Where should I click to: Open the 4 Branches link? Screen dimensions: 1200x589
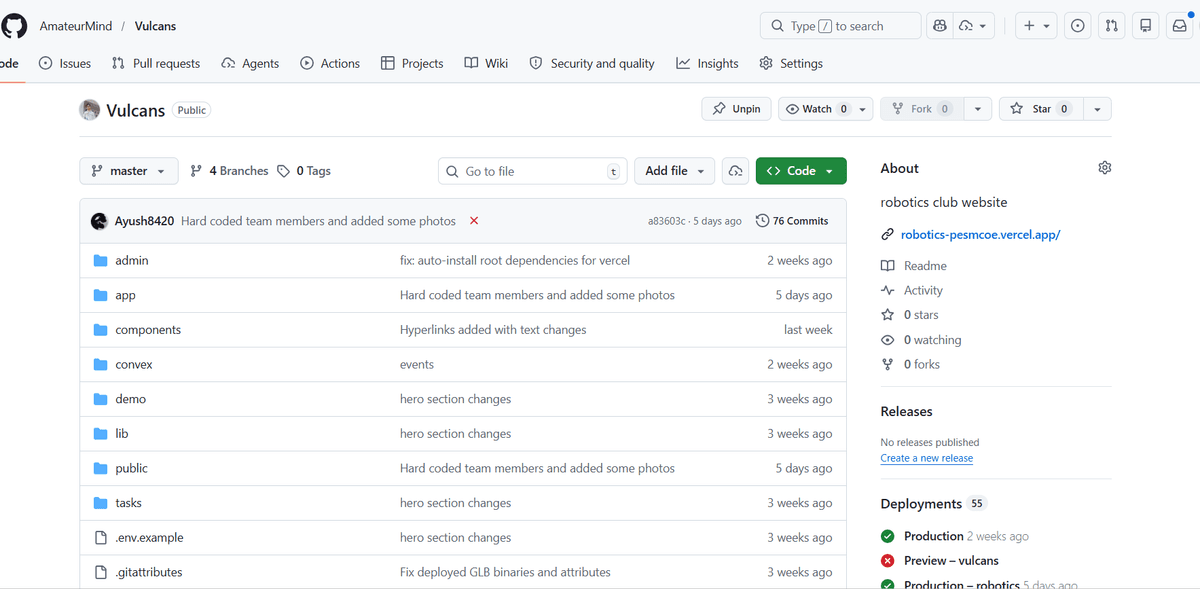pyautogui.click(x=229, y=171)
